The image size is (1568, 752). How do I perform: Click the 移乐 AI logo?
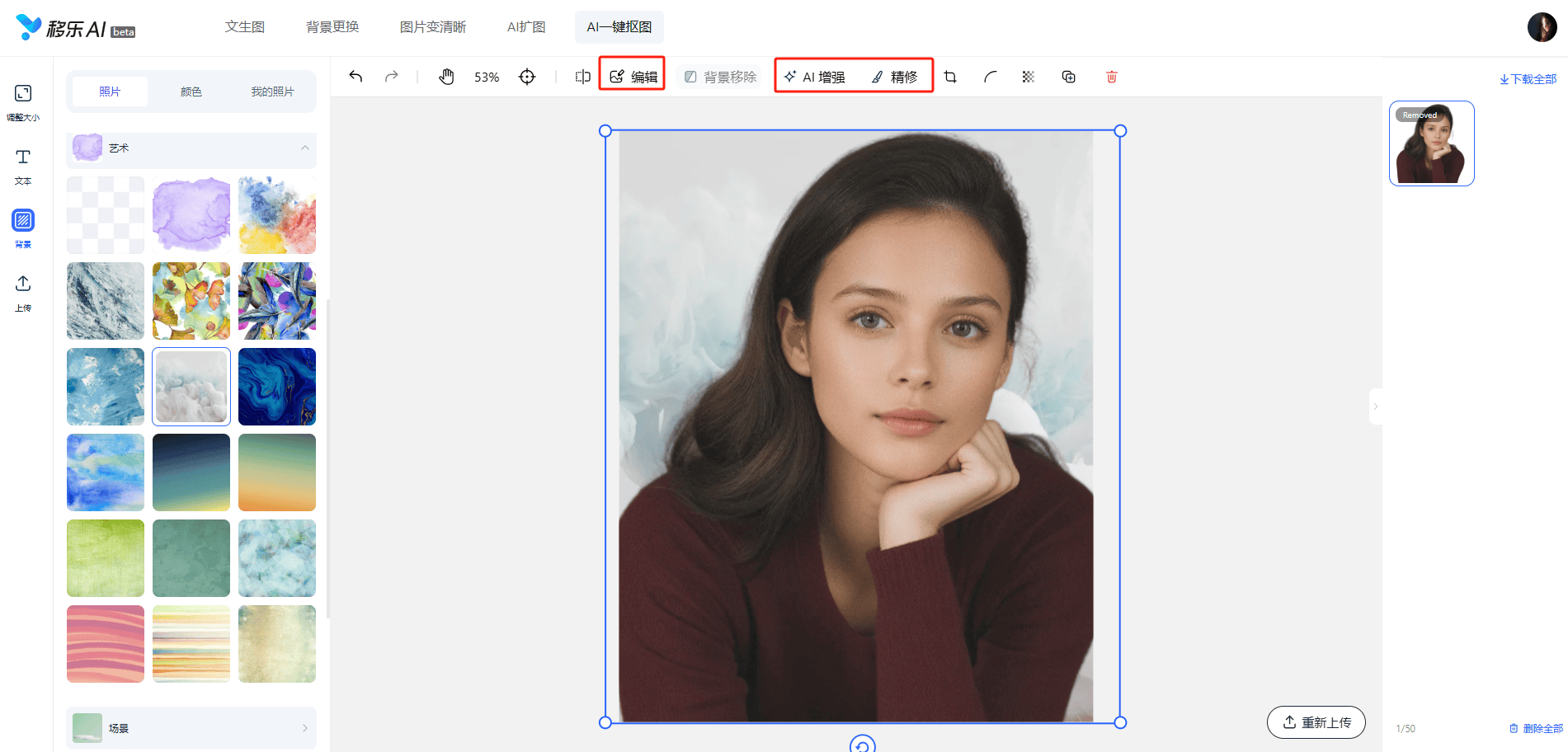pyautogui.click(x=75, y=28)
